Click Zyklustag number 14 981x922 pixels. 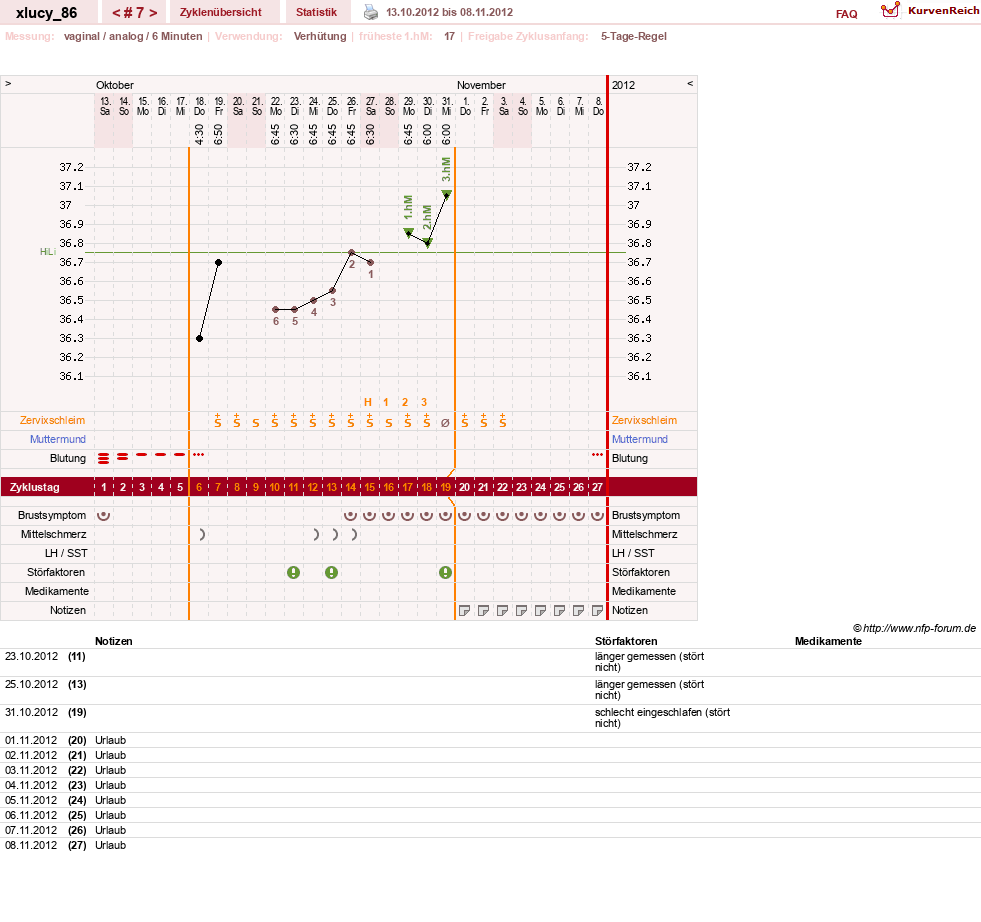[x=350, y=487]
